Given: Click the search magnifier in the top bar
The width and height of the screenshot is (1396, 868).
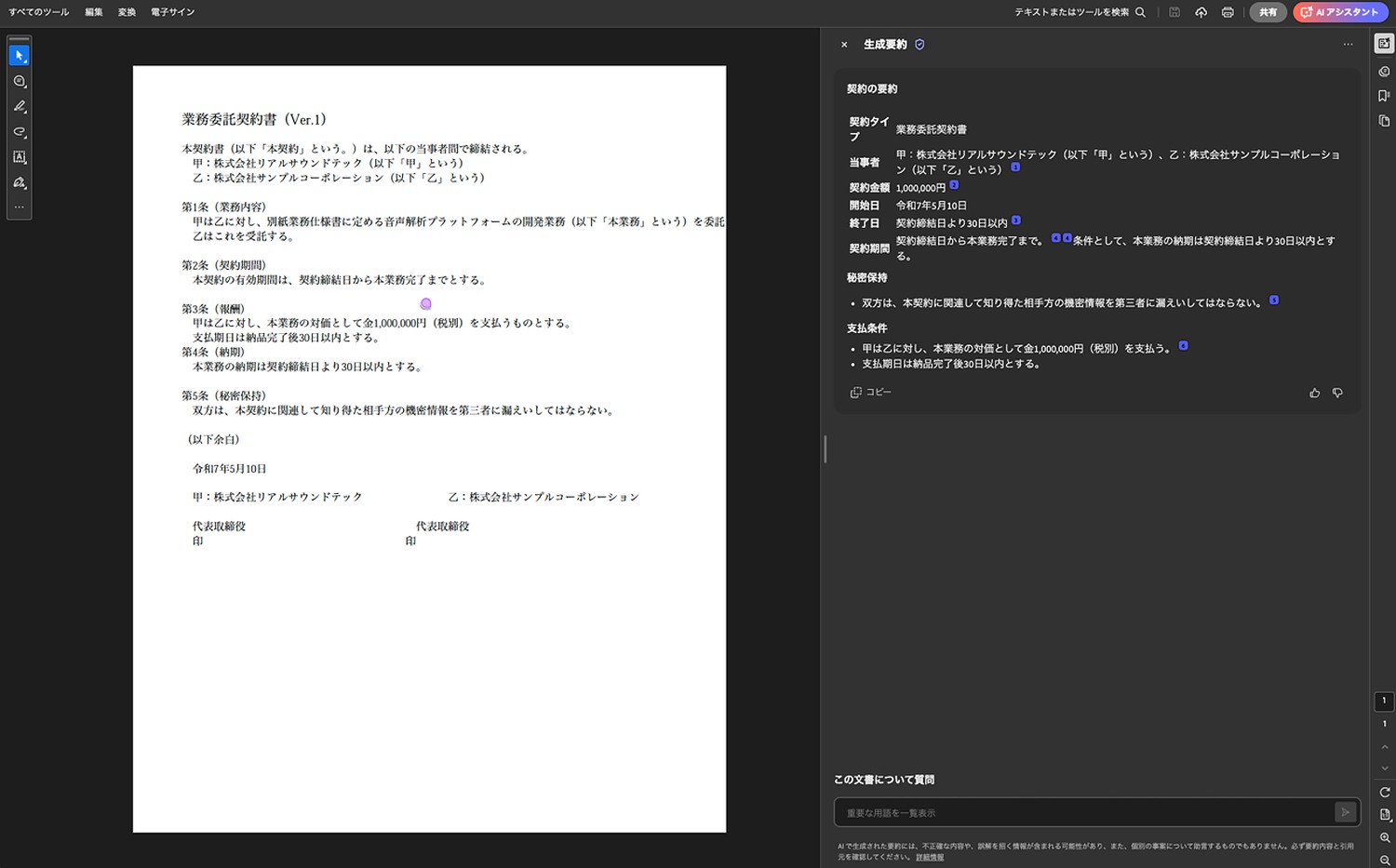Looking at the screenshot, I should [x=1141, y=12].
